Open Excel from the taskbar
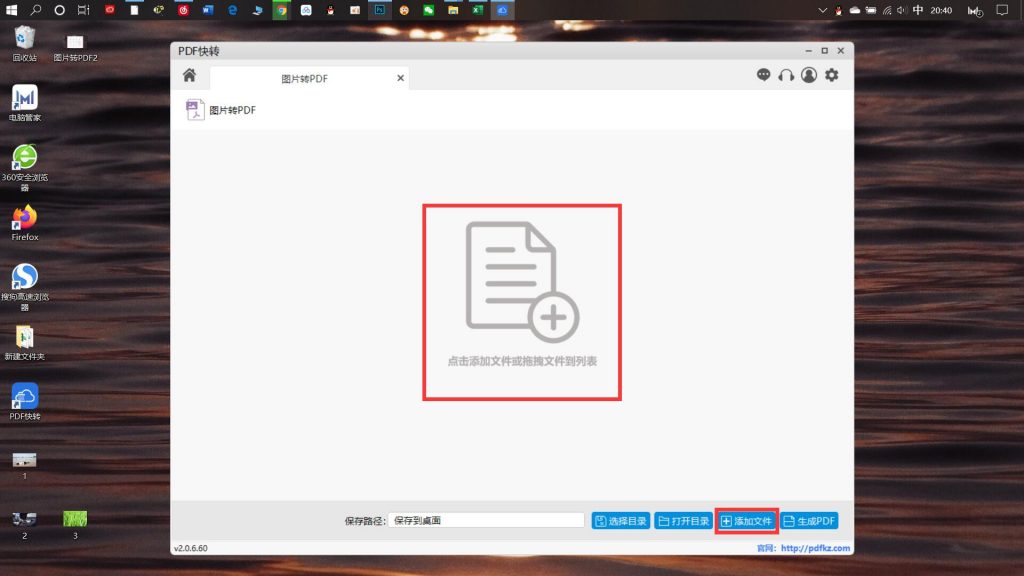 click(478, 10)
